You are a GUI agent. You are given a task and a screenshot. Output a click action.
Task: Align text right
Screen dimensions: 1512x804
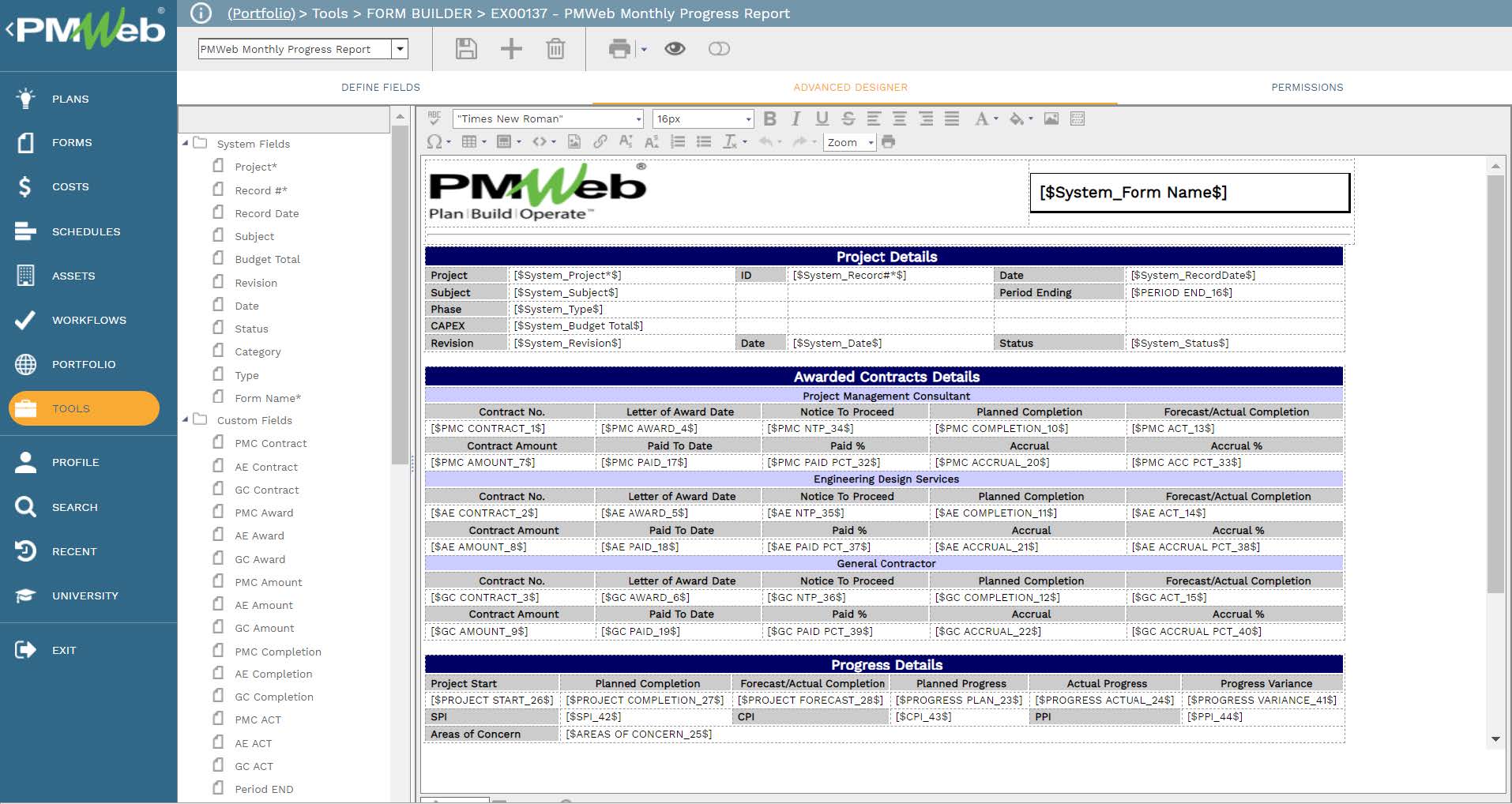(926, 118)
